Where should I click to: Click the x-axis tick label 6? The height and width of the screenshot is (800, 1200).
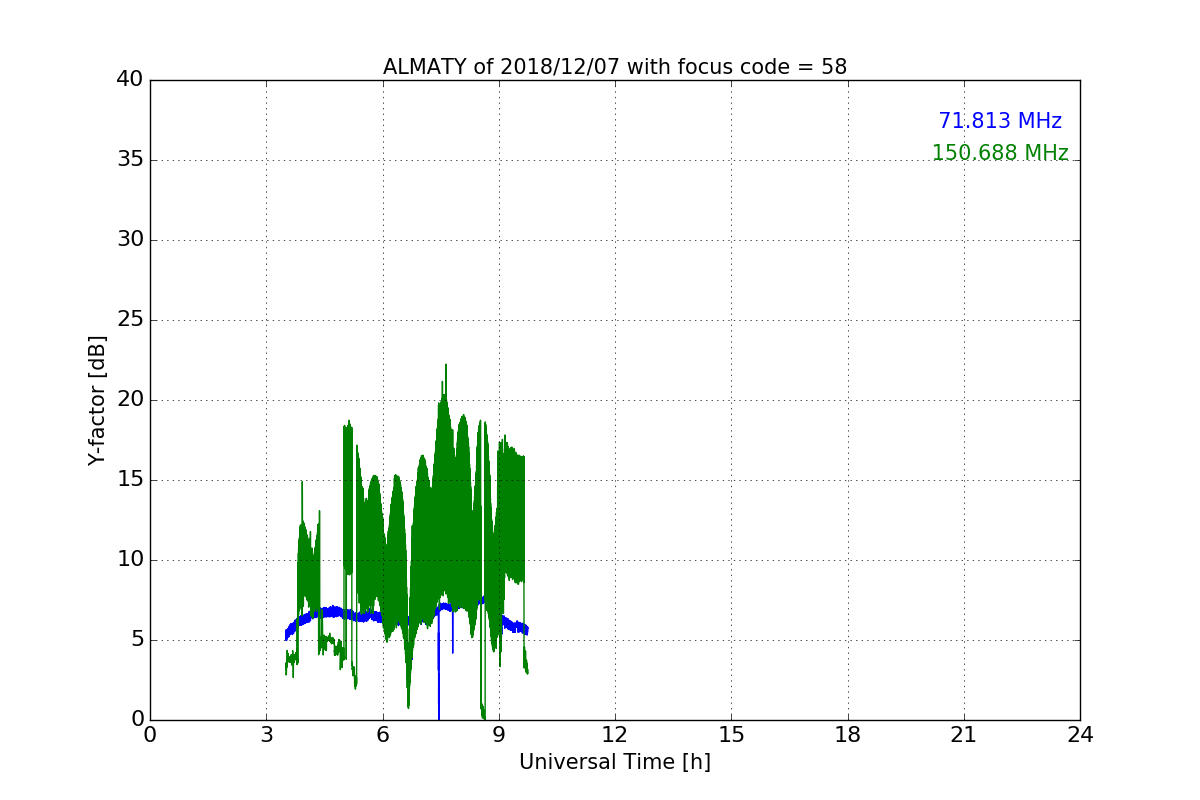(x=382, y=735)
